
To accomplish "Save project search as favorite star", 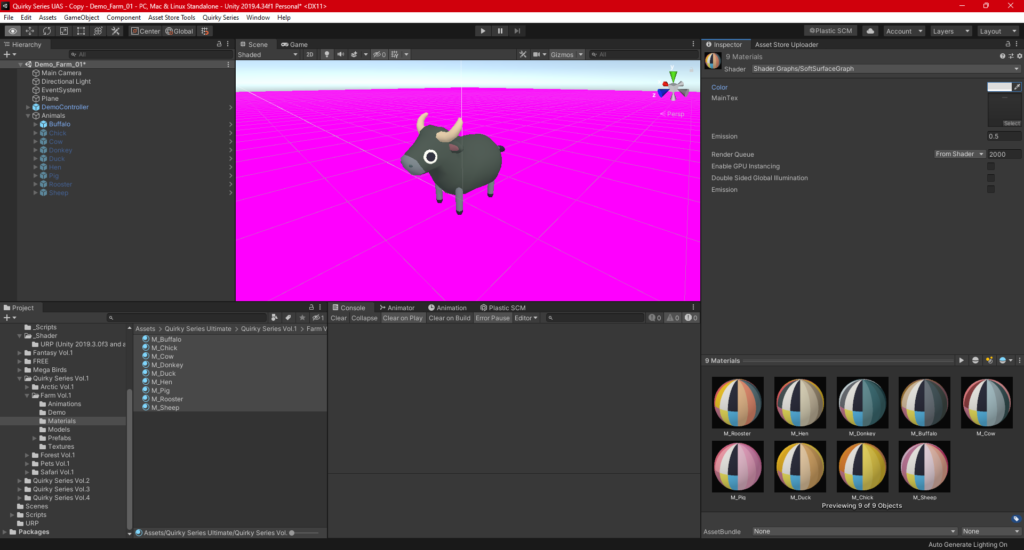I will pos(302,317).
